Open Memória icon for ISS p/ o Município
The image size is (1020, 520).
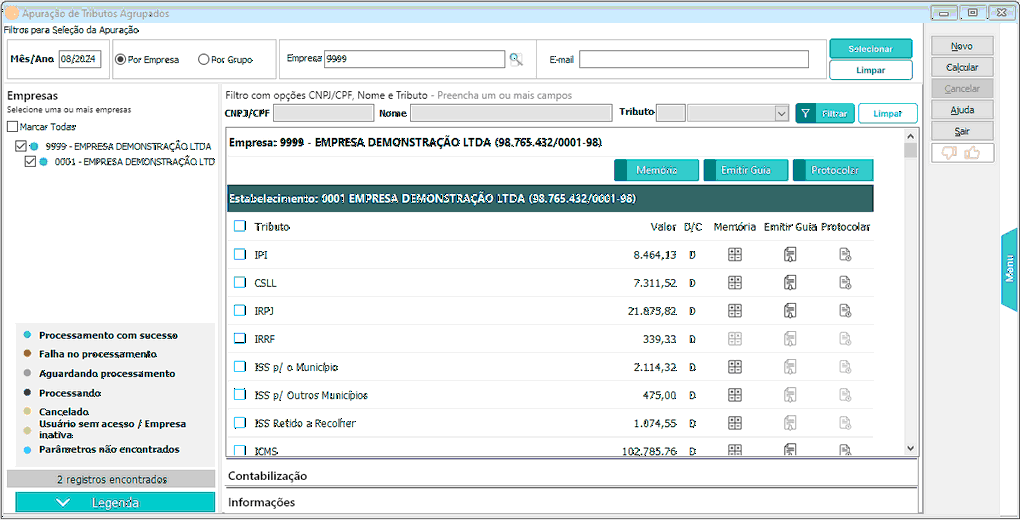coord(735,367)
